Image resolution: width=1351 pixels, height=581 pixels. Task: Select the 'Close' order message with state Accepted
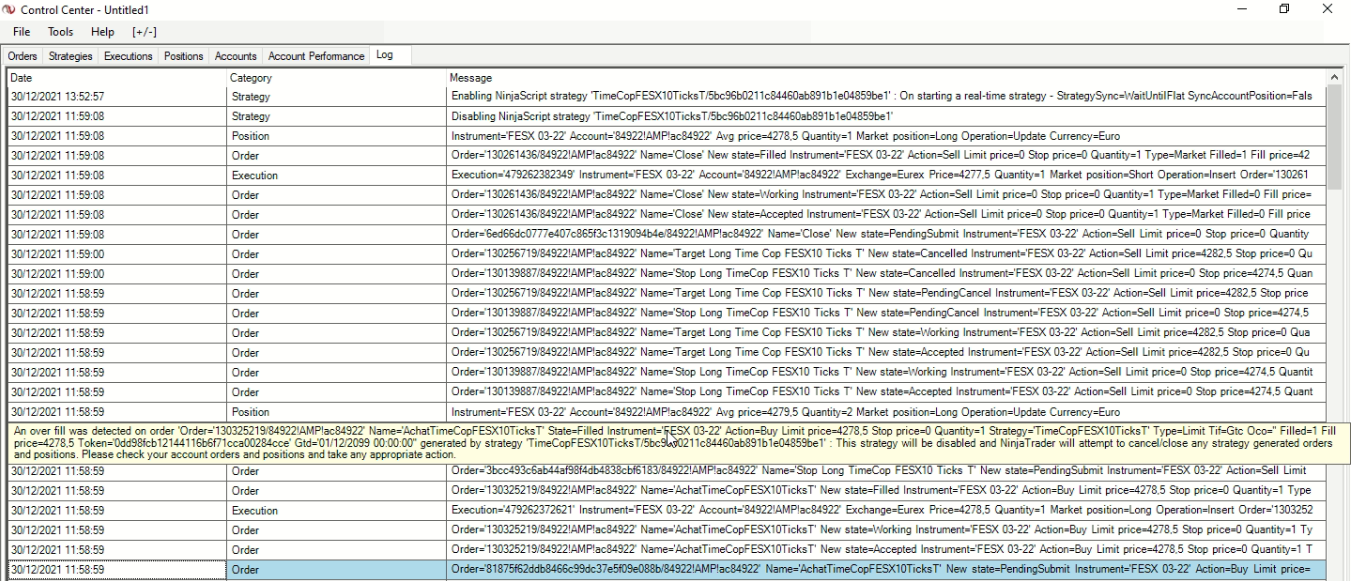[x=887, y=214]
